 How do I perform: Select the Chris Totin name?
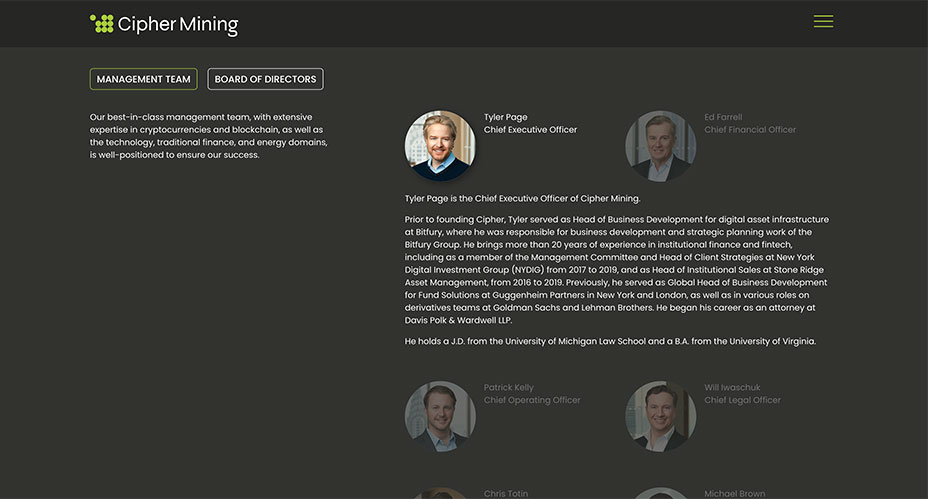coord(505,494)
